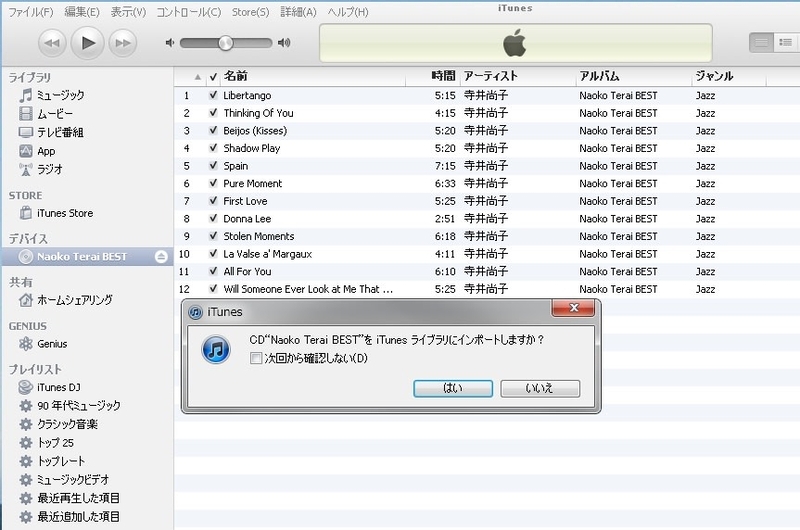Uncheck the Thinking Of You checkbox

213,113
